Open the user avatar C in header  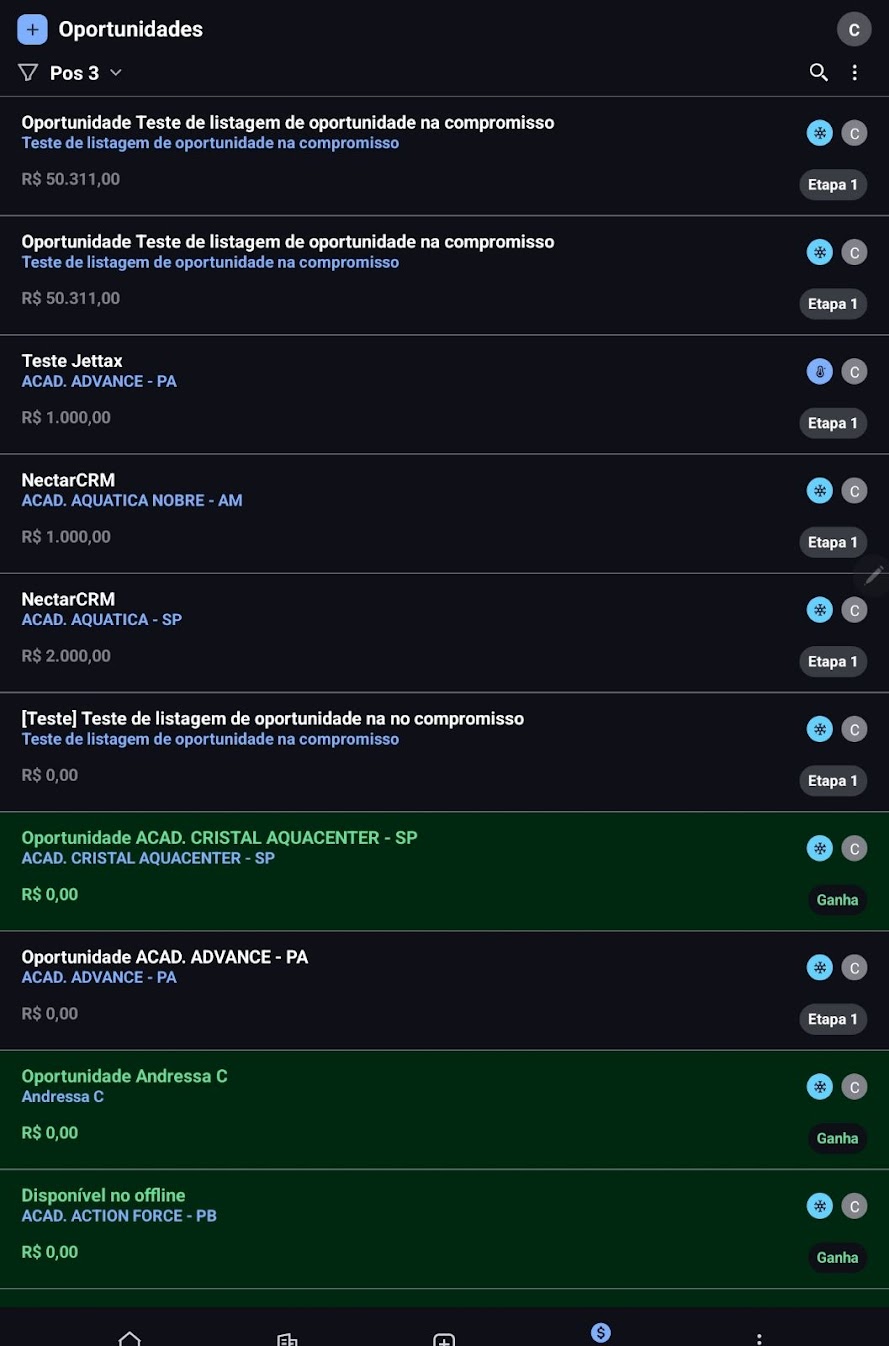click(854, 29)
